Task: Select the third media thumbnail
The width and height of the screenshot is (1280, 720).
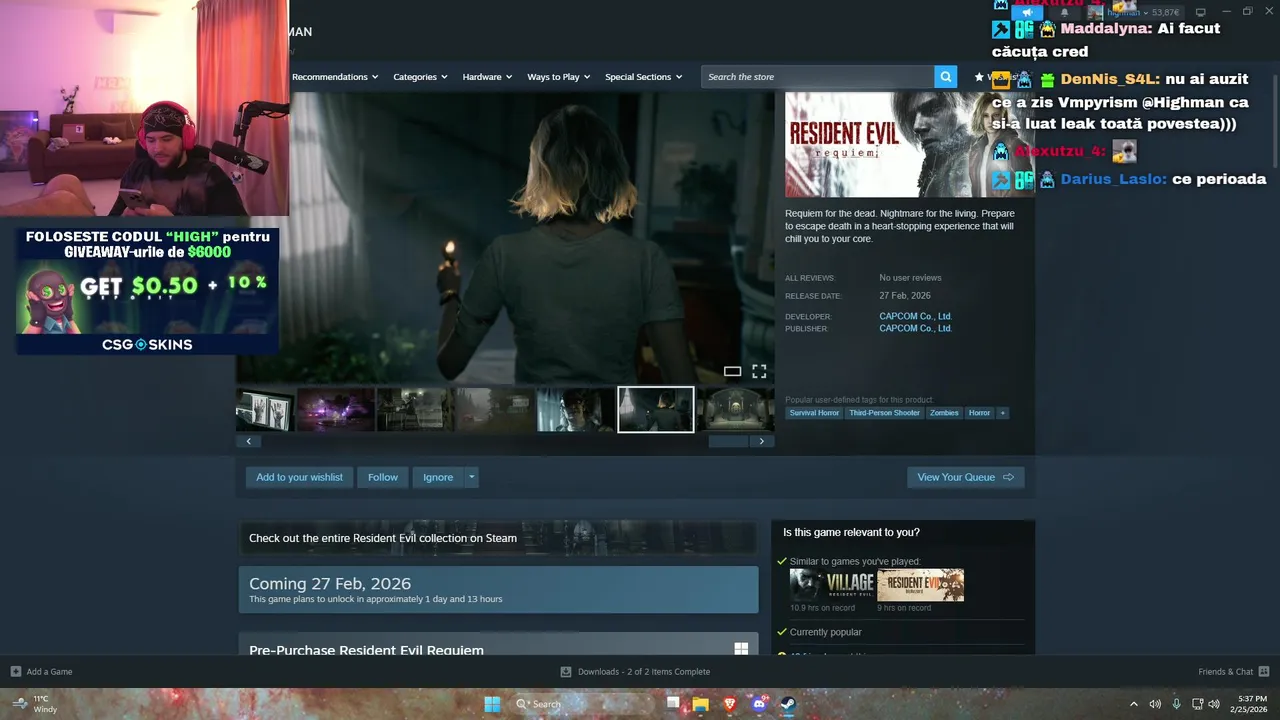Action: (x=416, y=410)
